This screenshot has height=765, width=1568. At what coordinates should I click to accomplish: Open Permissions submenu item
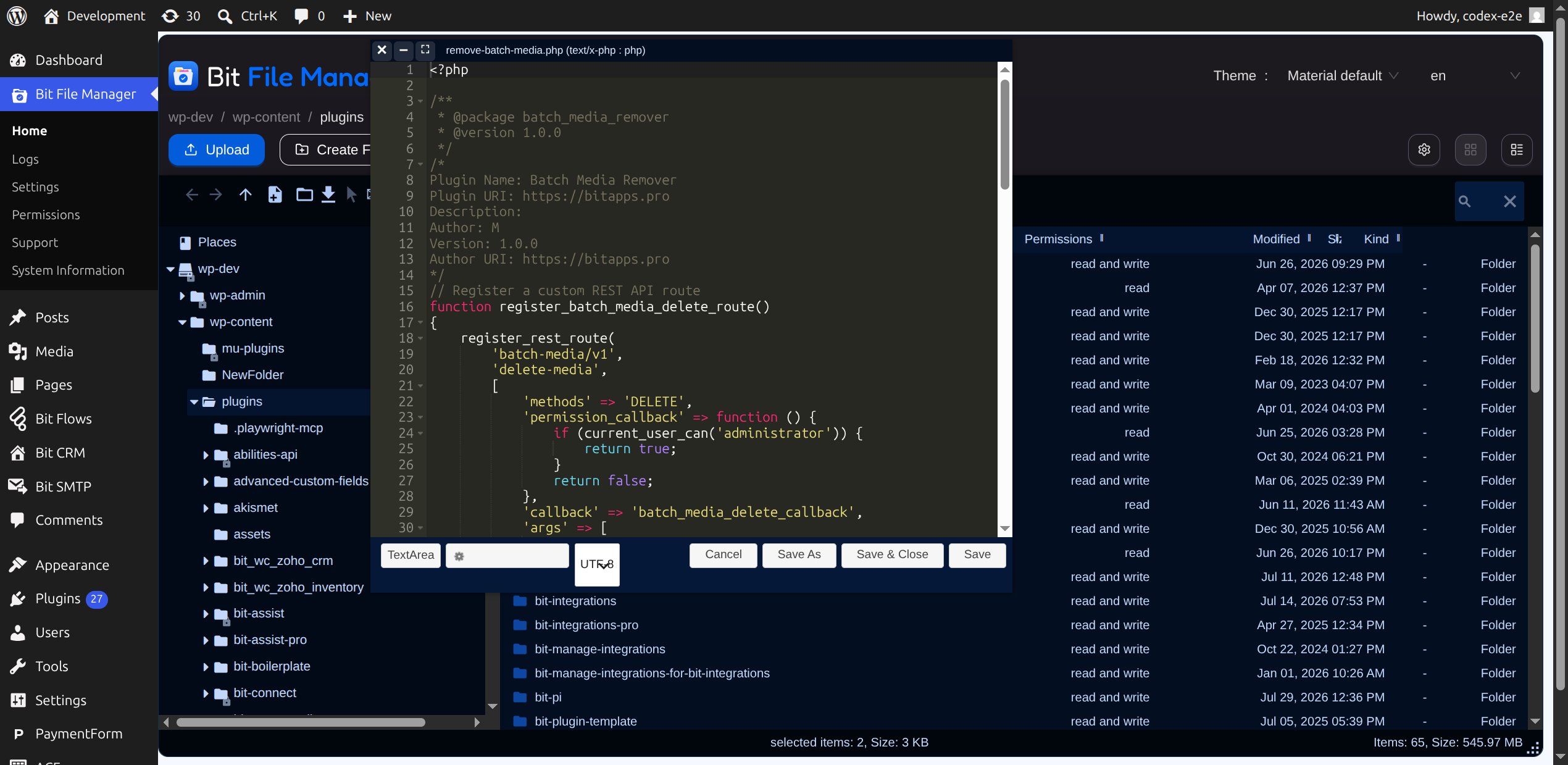(46, 215)
